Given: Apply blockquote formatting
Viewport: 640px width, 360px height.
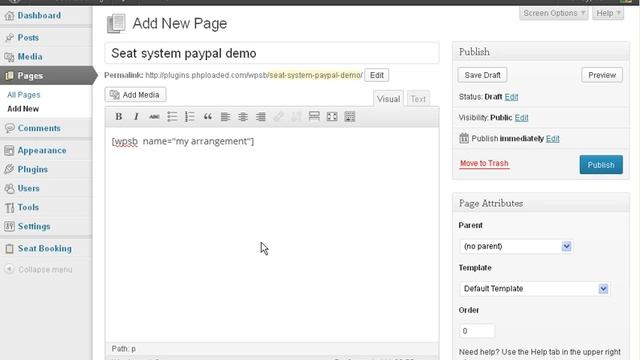Looking at the screenshot, I should (x=207, y=117).
